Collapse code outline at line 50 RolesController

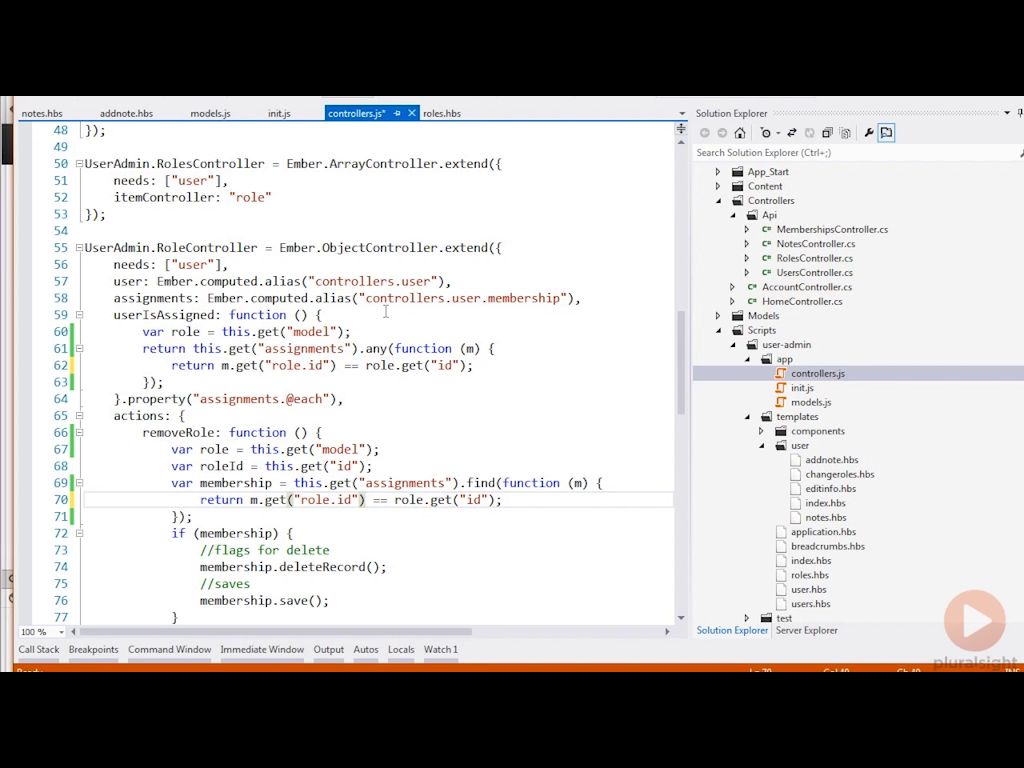pos(79,163)
